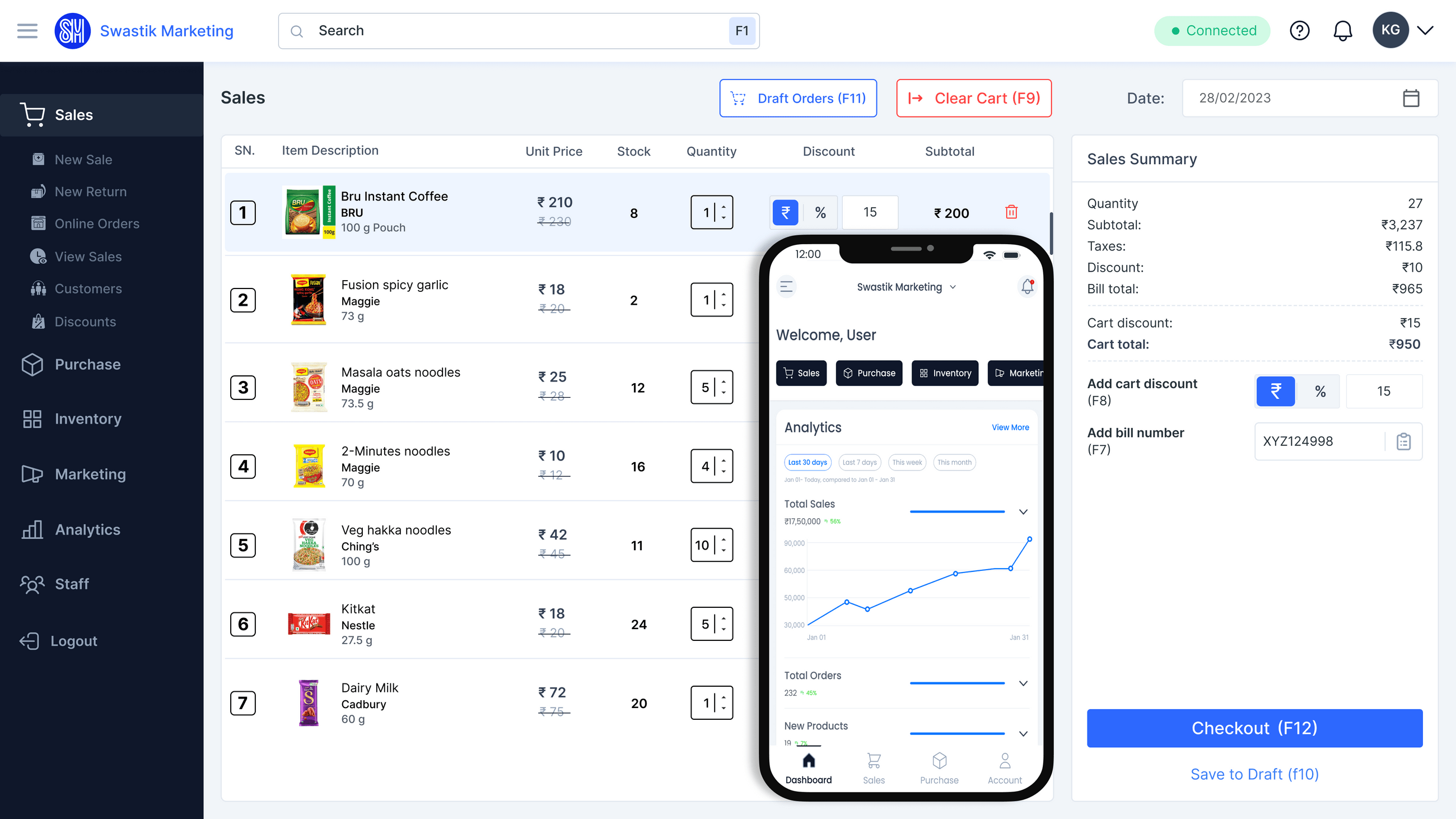Image resolution: width=1456 pixels, height=819 pixels.
Task: Click Inventory shortcut button in phone
Action: (x=945, y=373)
